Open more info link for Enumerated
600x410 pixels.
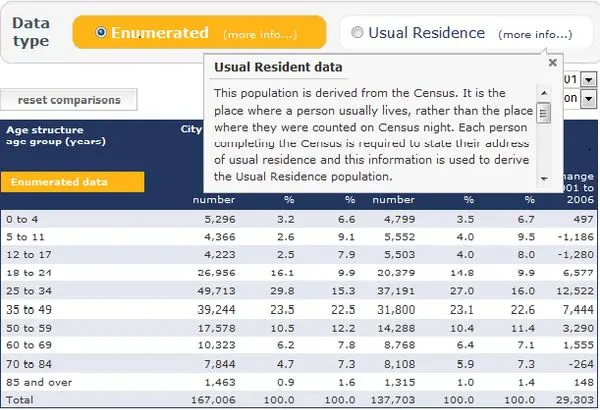260,34
